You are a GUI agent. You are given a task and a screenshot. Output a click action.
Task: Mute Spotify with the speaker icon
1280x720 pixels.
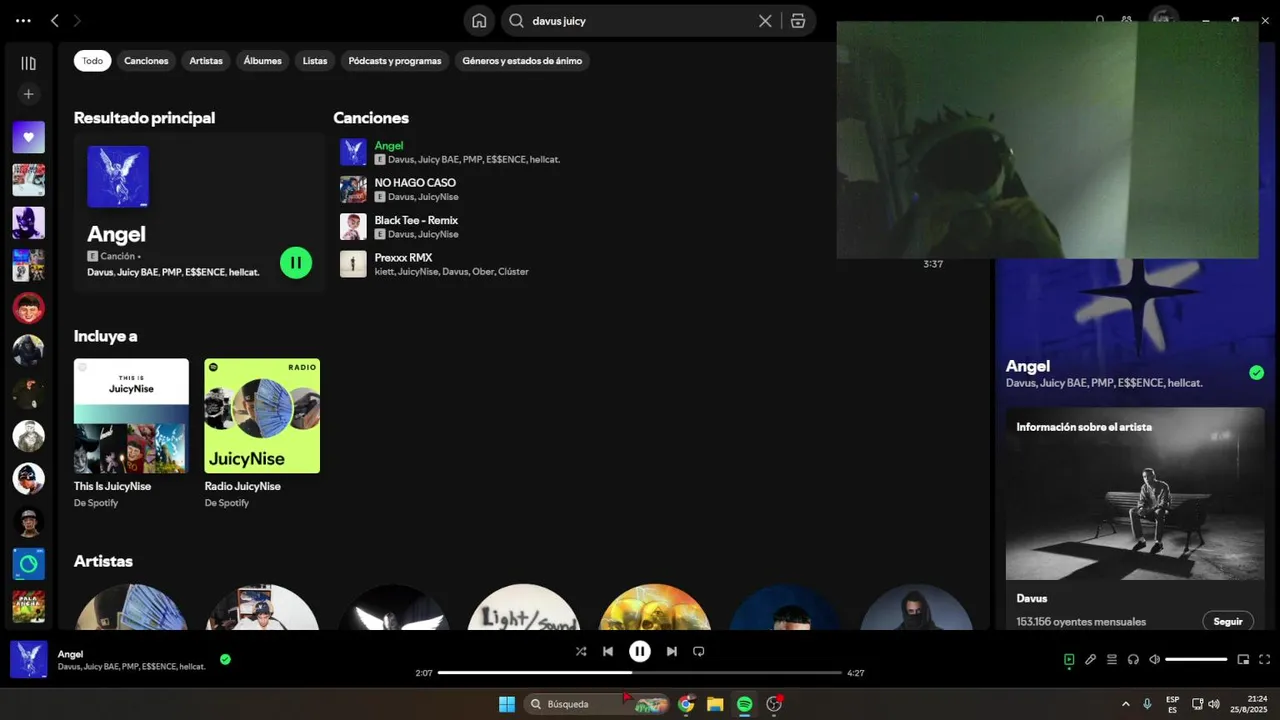pyautogui.click(x=1154, y=659)
